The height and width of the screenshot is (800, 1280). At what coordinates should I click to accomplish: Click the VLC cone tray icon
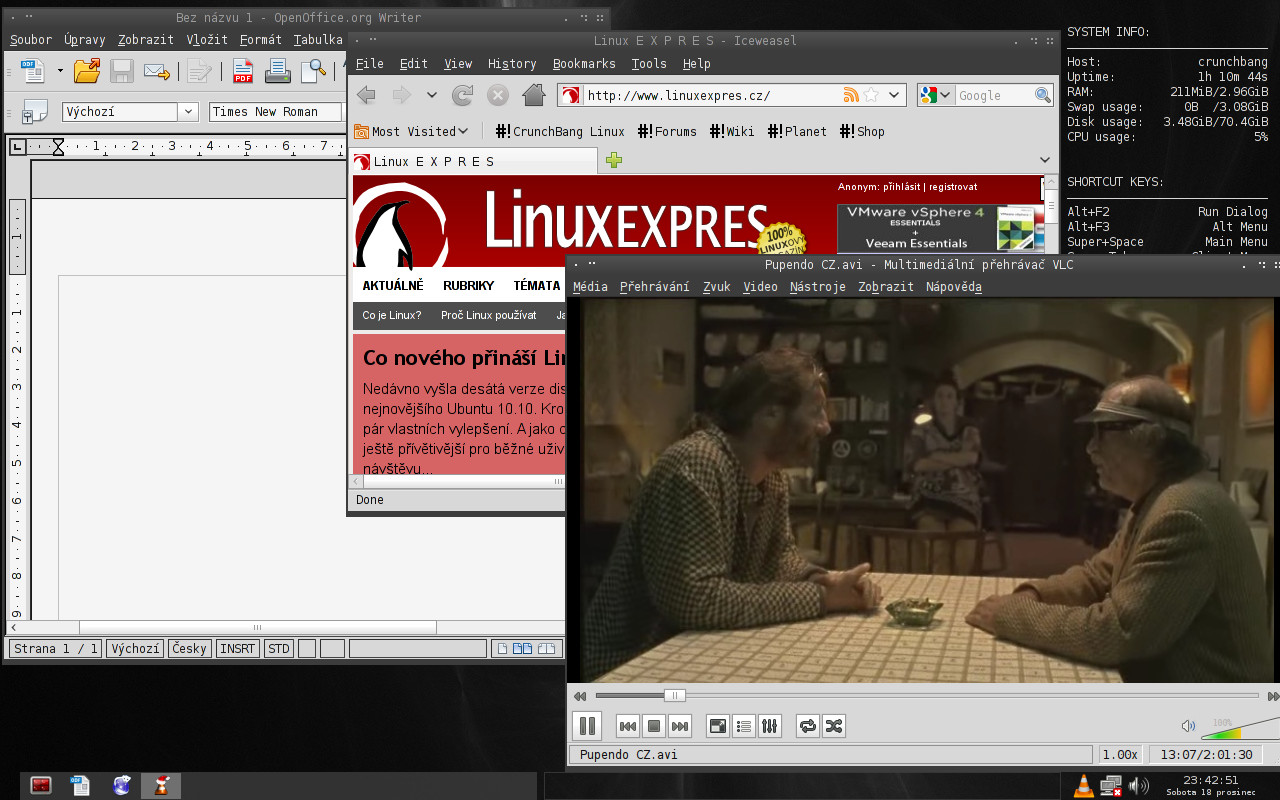tap(1083, 786)
